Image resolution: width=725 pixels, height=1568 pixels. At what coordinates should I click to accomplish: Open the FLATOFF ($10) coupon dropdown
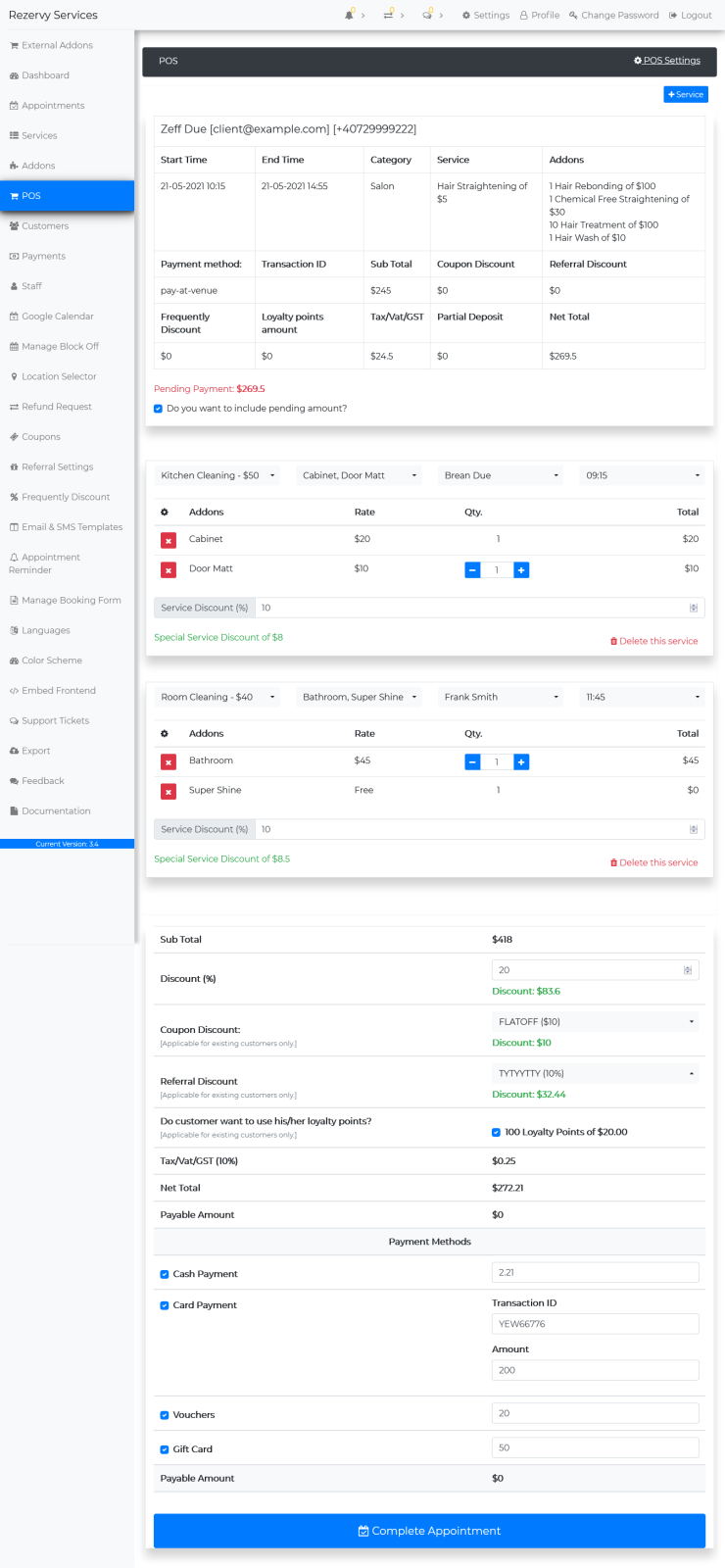tap(596, 1021)
